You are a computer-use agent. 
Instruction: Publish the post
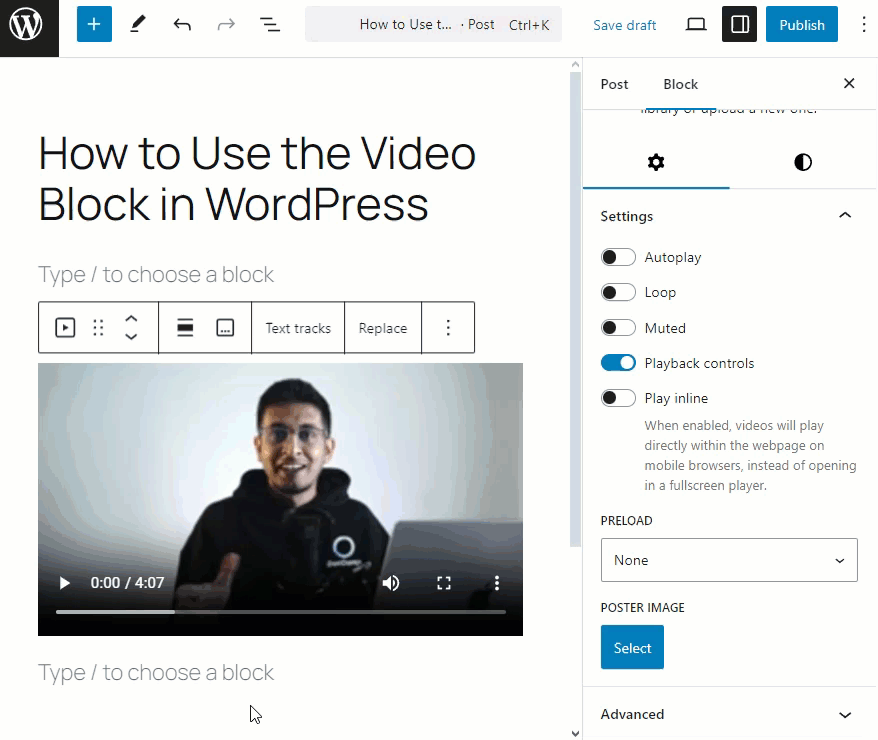802,25
